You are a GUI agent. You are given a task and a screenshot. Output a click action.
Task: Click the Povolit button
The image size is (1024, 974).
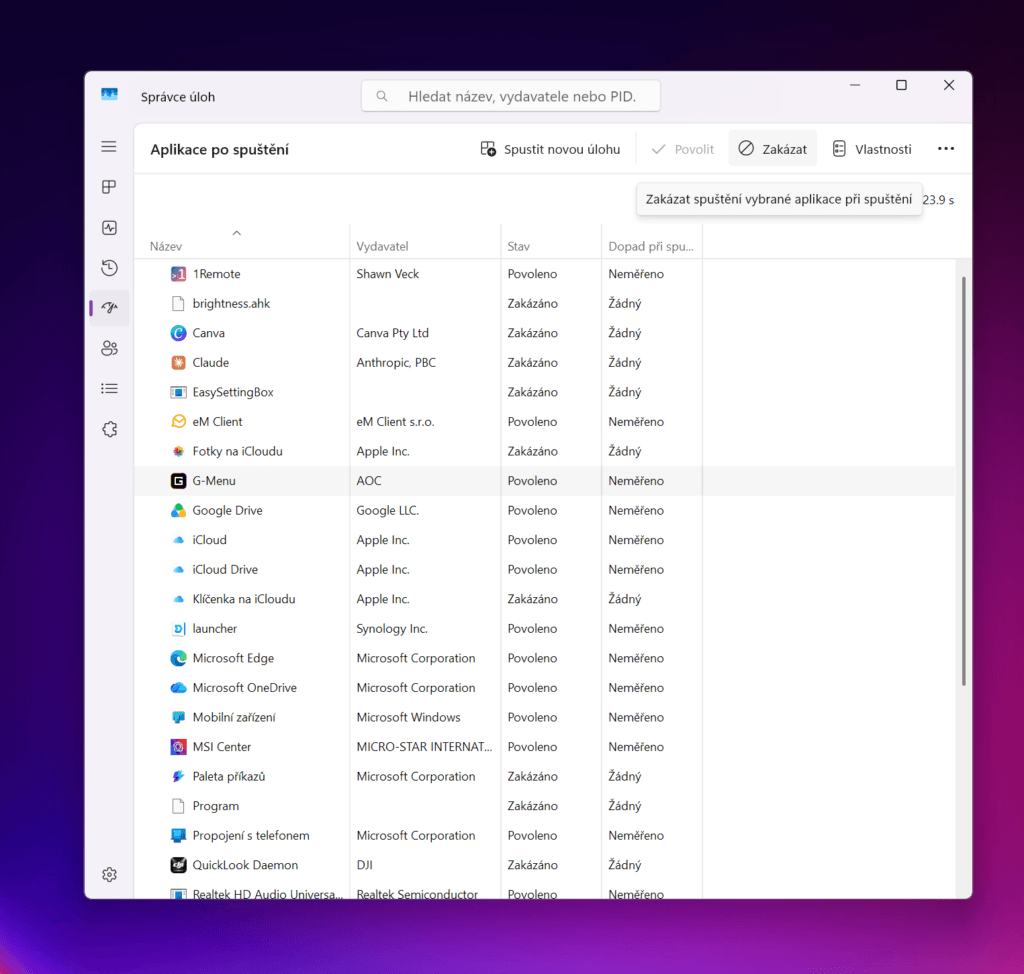coord(683,149)
